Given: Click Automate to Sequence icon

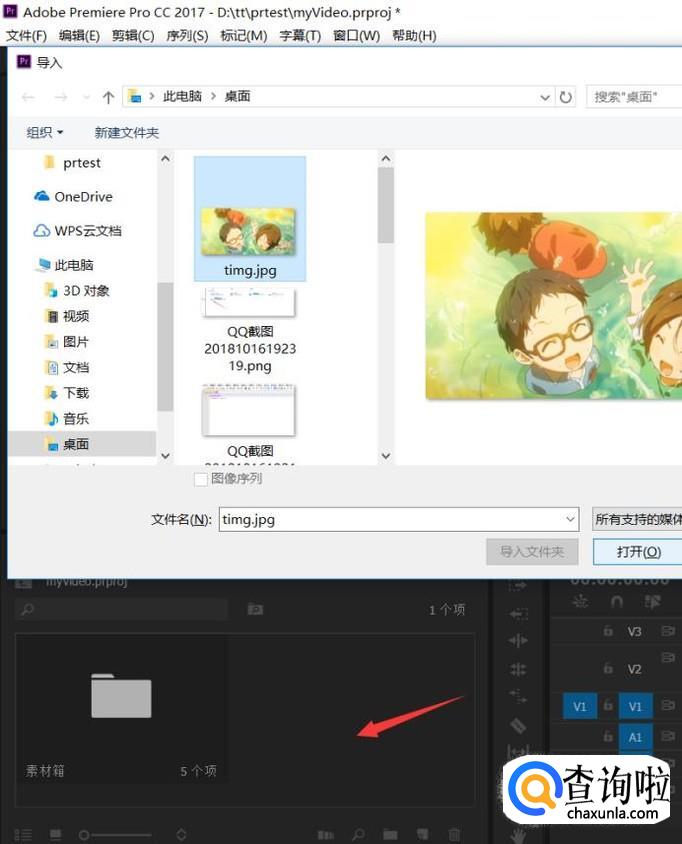Looking at the screenshot, I should (326, 835).
